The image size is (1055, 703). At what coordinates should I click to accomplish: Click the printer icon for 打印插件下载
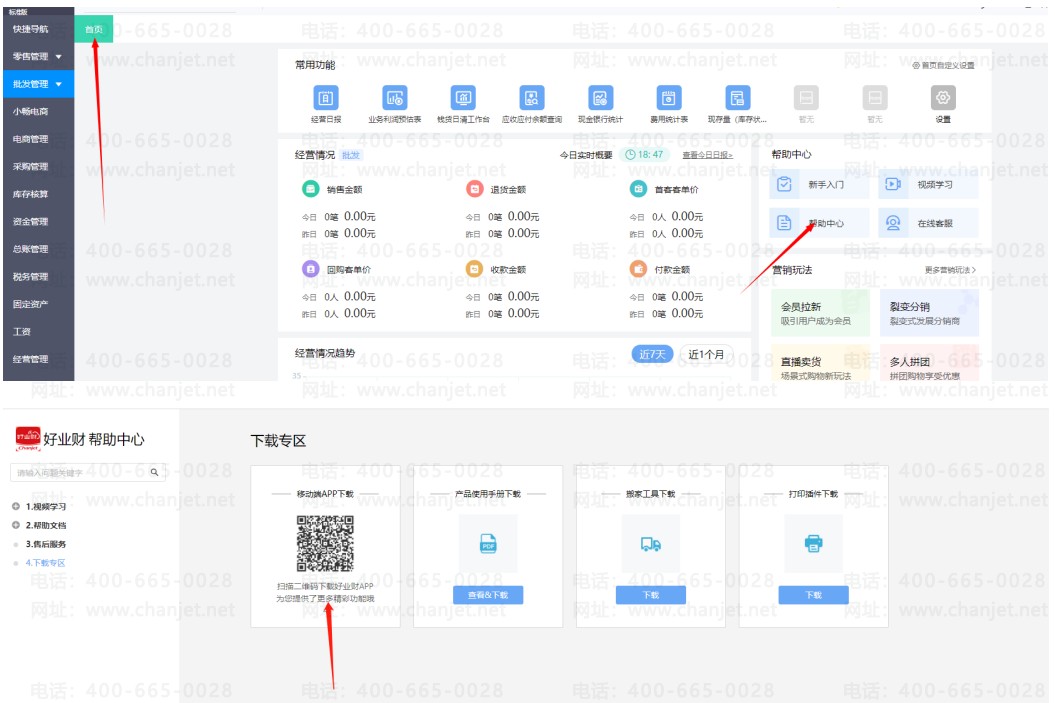click(x=813, y=543)
